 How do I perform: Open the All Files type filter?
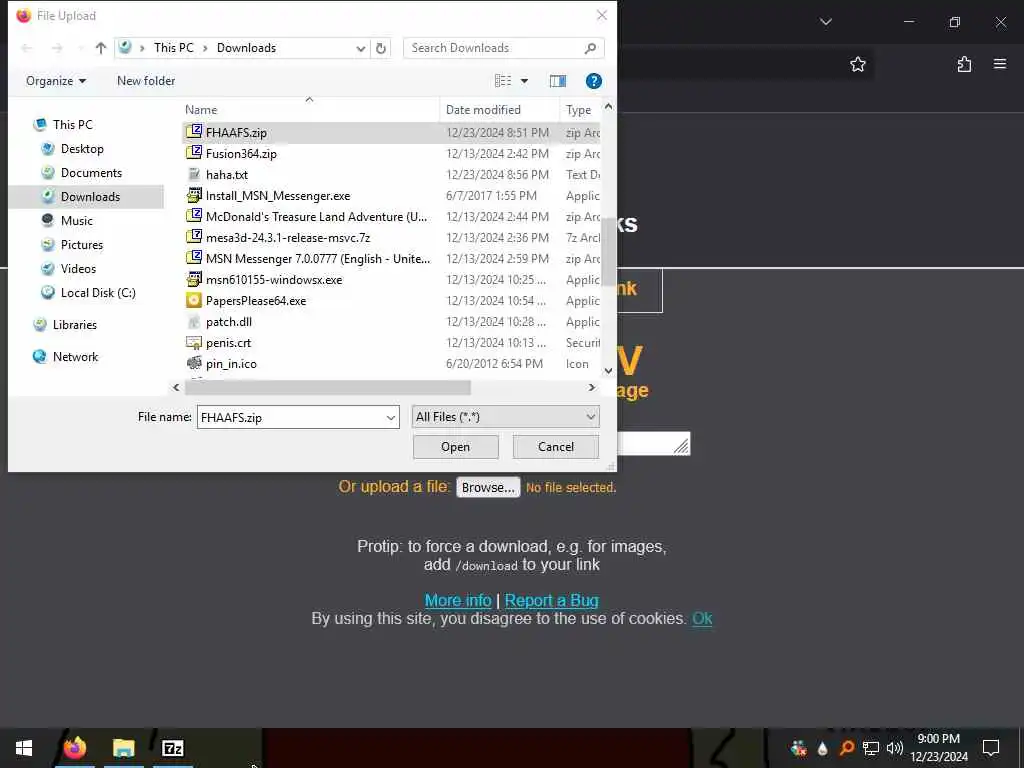[x=505, y=417]
